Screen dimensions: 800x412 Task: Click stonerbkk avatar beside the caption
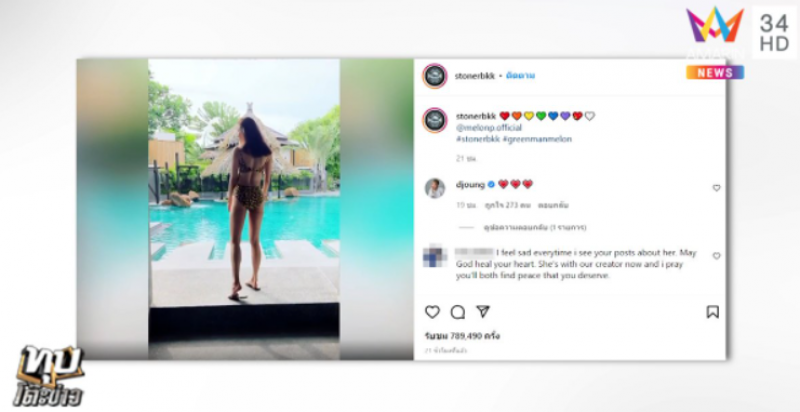435,120
